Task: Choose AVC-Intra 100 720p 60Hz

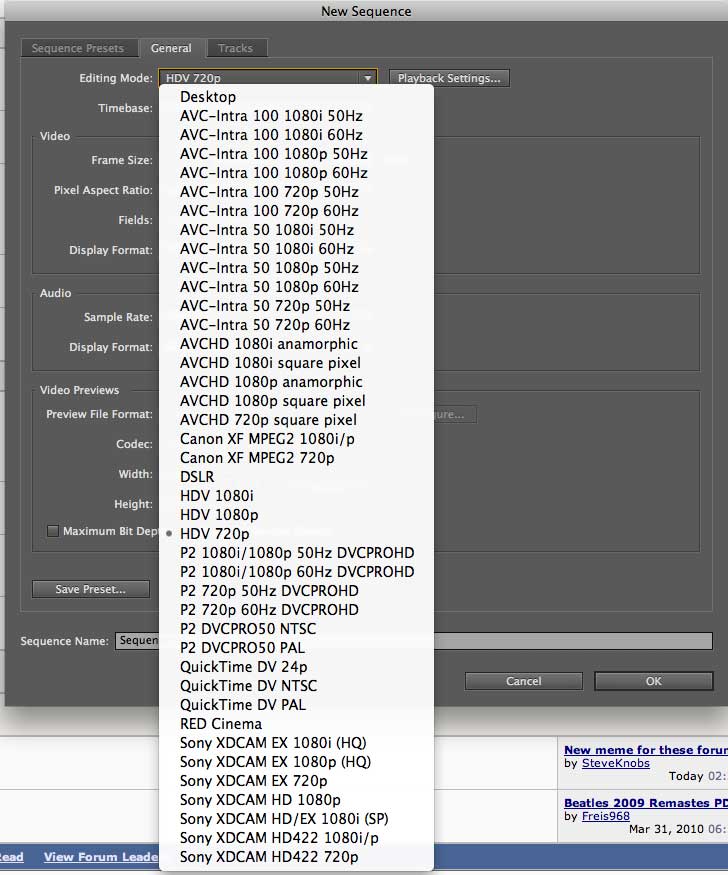Action: pos(296,210)
